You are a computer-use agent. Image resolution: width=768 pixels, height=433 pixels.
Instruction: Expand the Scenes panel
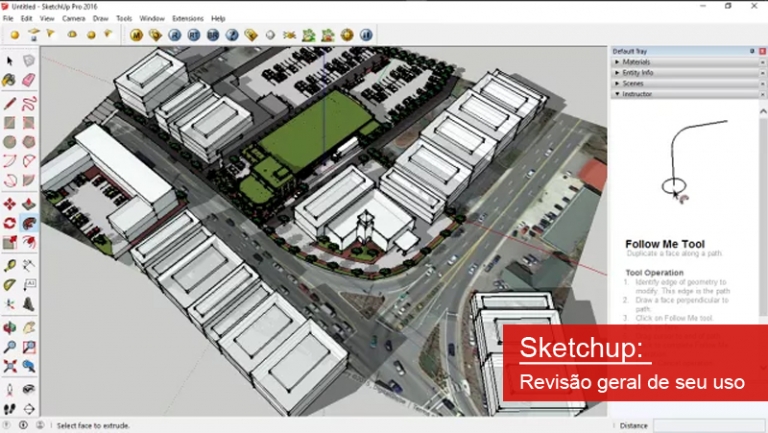point(686,84)
